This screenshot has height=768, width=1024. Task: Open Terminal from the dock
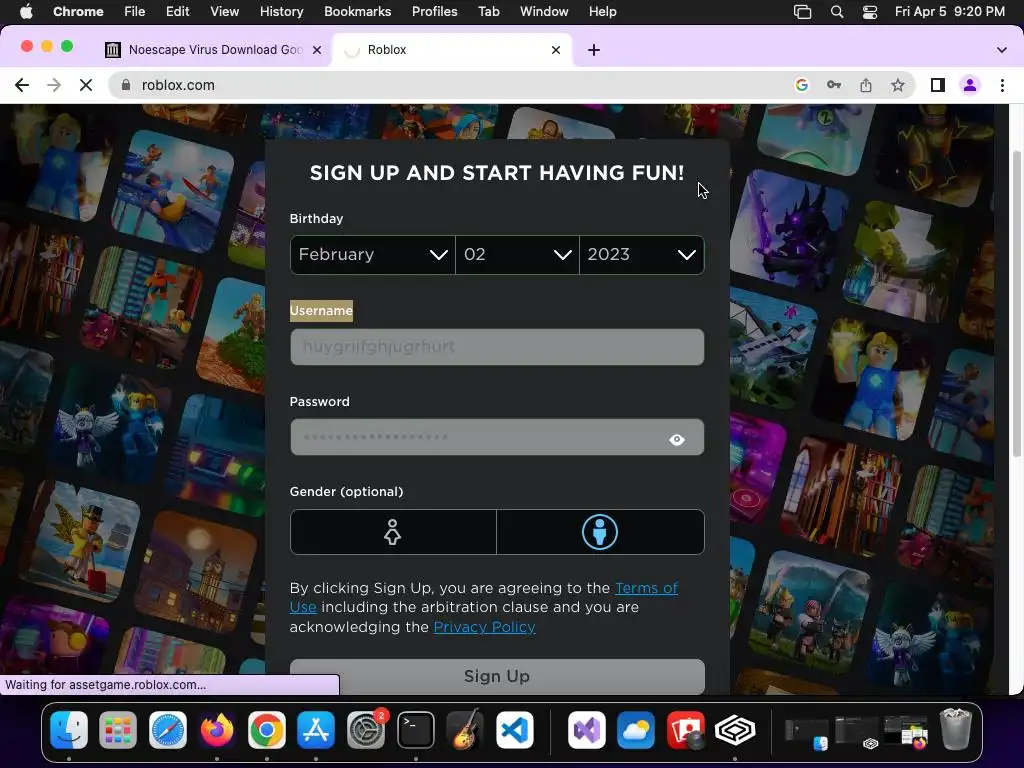pos(416,729)
